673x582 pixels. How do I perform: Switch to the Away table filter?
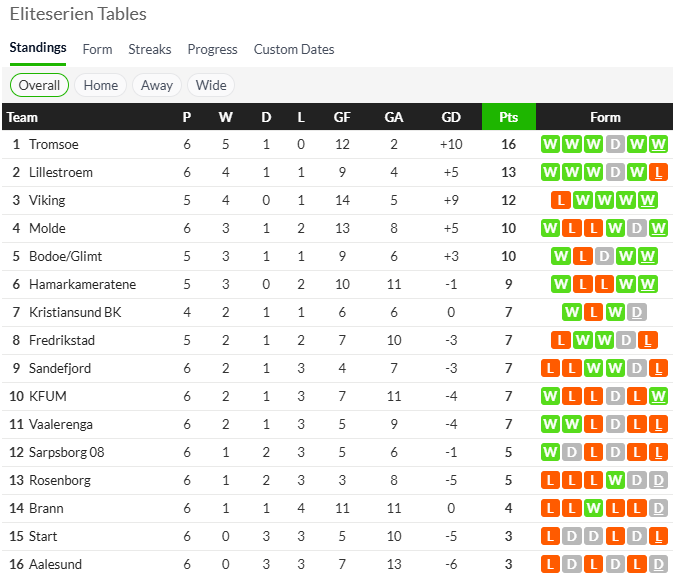(x=157, y=85)
